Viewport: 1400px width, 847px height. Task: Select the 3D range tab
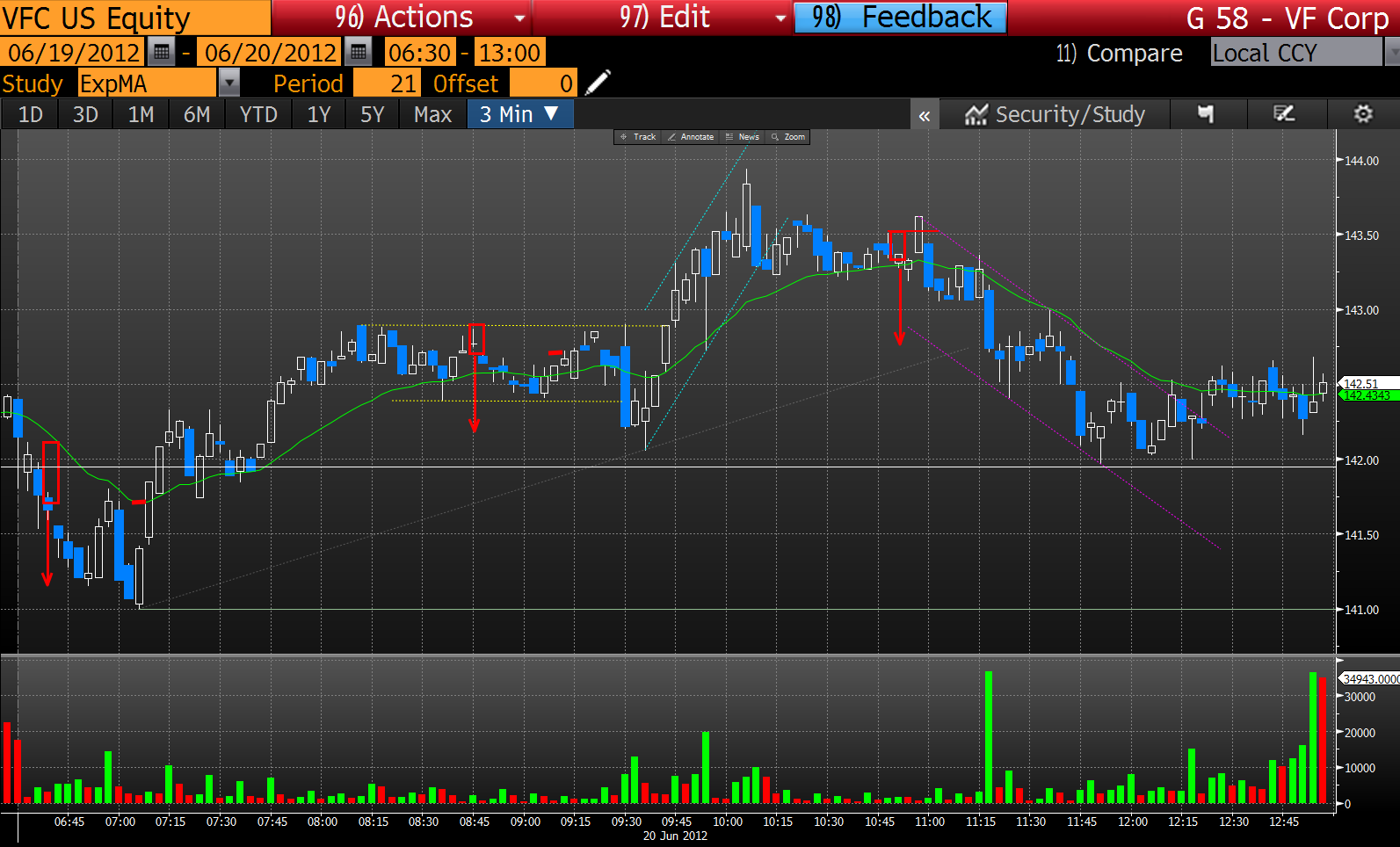[85, 114]
